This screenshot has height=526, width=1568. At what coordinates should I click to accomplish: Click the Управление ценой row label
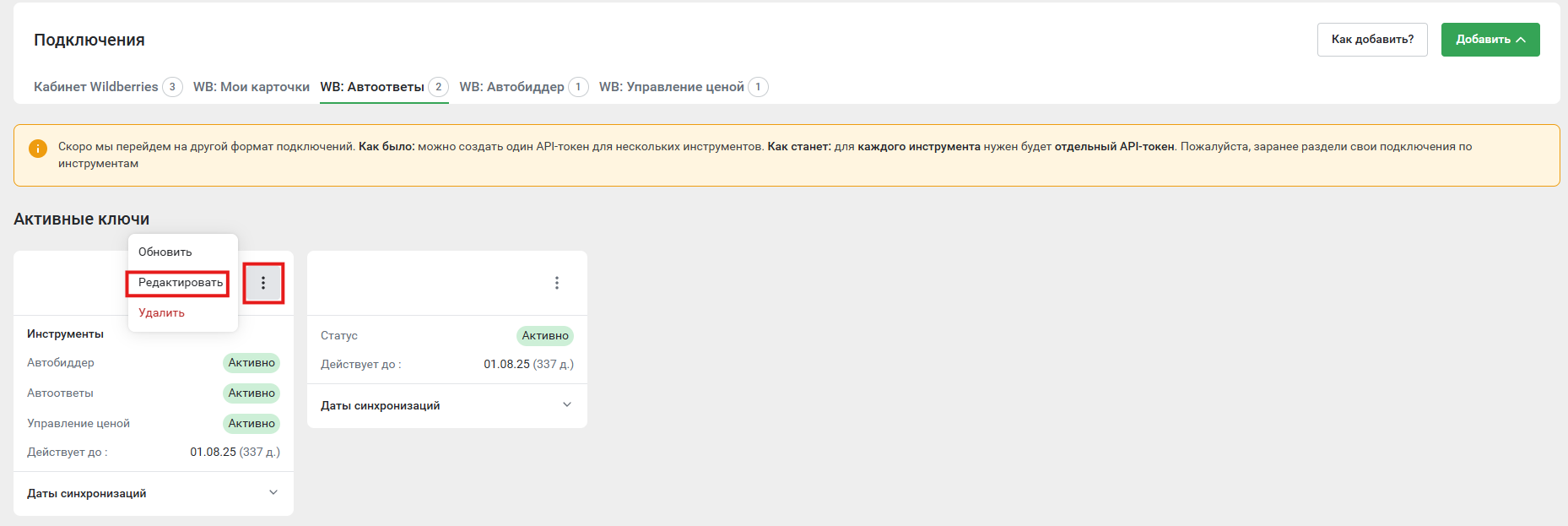click(78, 424)
